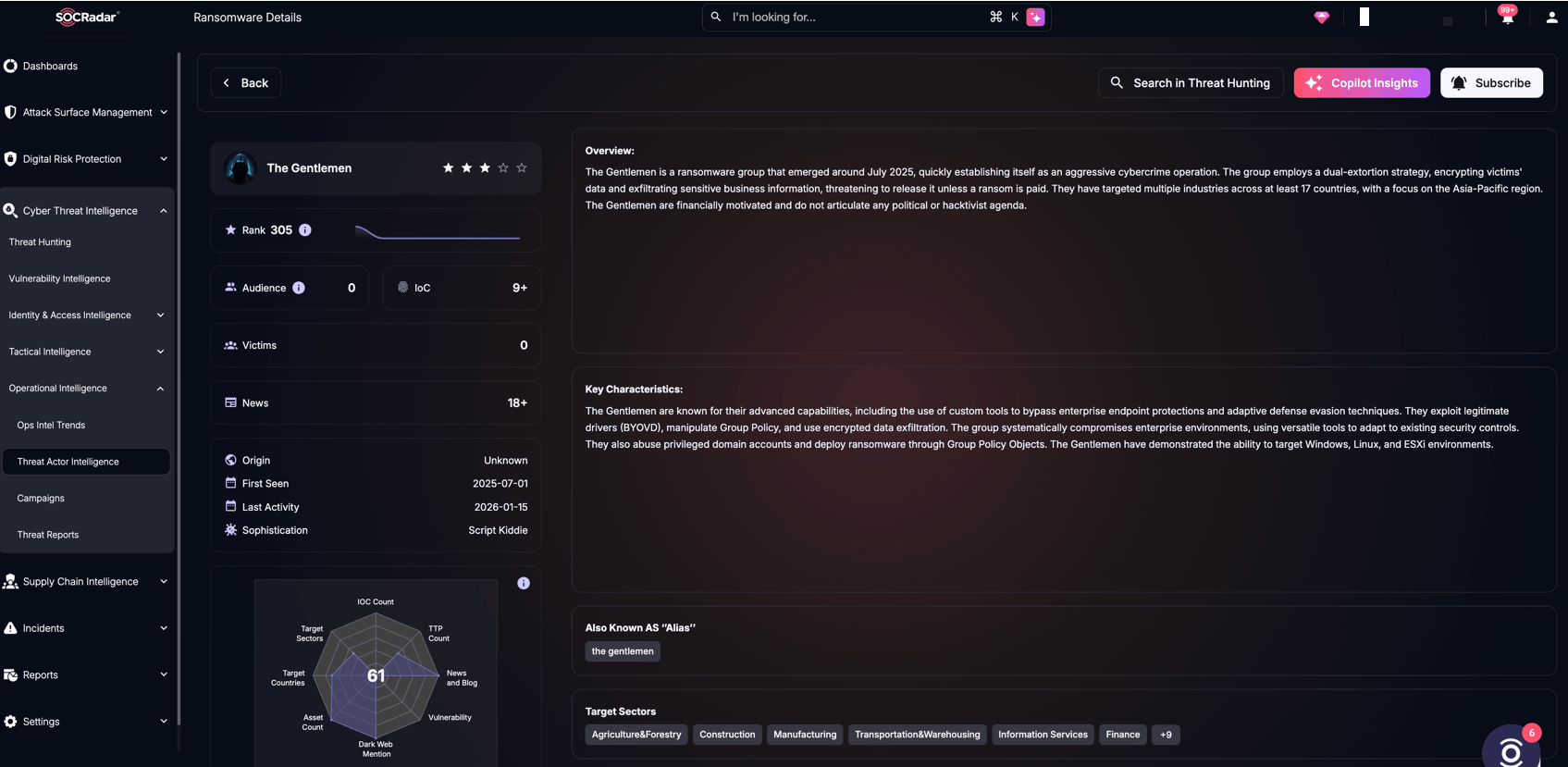This screenshot has height=767, width=1568.
Task: Click the Origin globe icon
Action: click(230, 460)
